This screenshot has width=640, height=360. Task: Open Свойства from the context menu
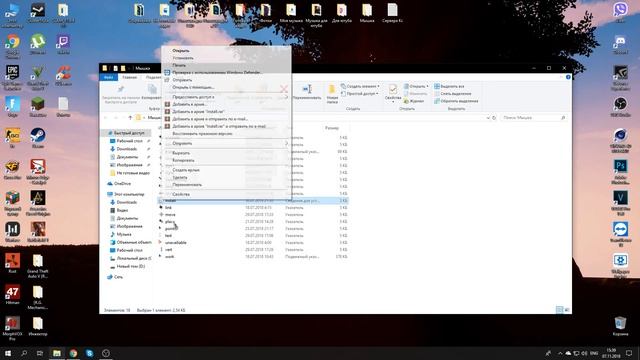(x=181, y=194)
